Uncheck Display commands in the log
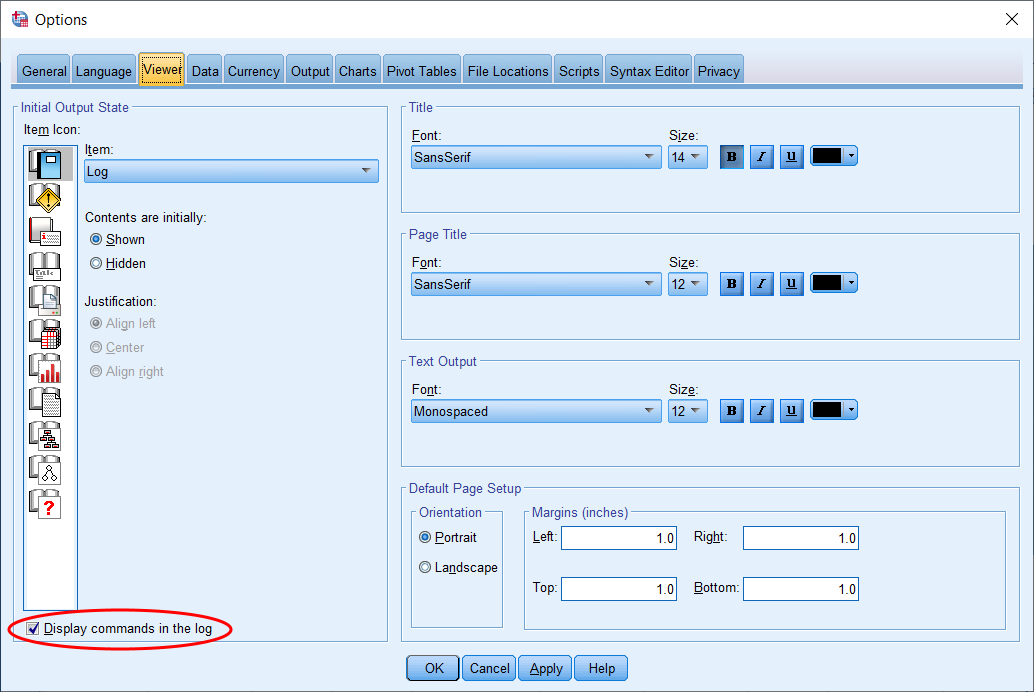Viewport: 1034px width, 692px height. [x=34, y=629]
